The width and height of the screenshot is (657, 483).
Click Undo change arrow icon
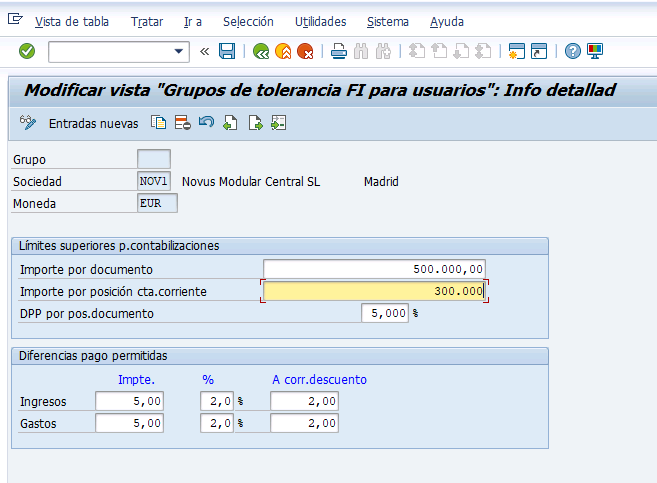click(x=207, y=123)
